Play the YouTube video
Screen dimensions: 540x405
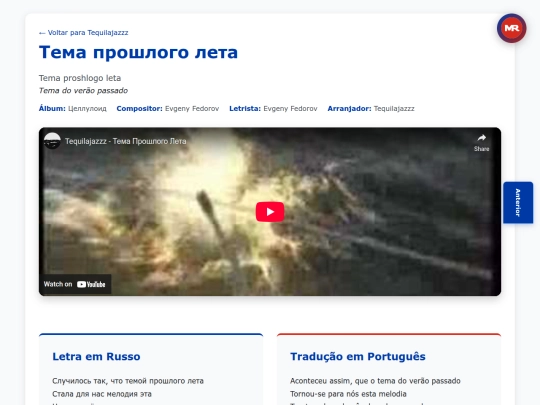270,212
